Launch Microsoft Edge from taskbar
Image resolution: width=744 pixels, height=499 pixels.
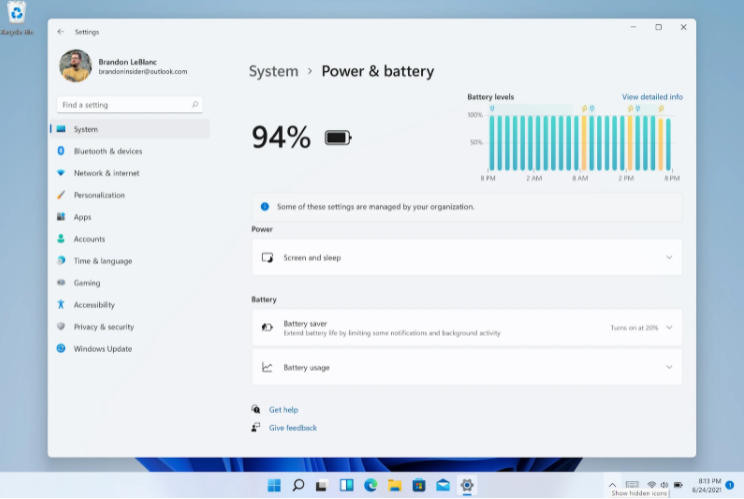(x=371, y=485)
